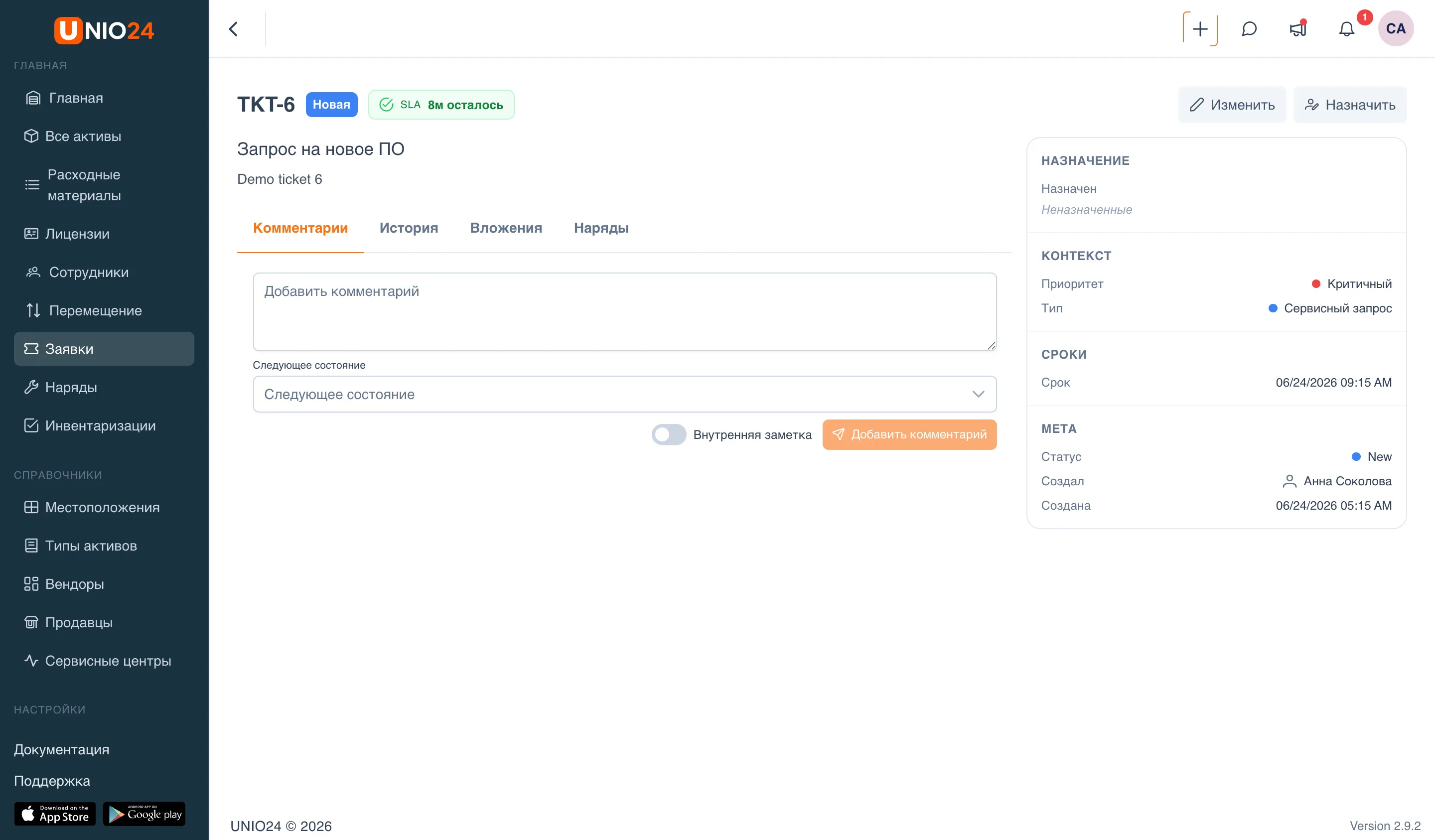This screenshot has height=840, width=1435.
Task: Click the App Store download badge
Action: pos(55,814)
